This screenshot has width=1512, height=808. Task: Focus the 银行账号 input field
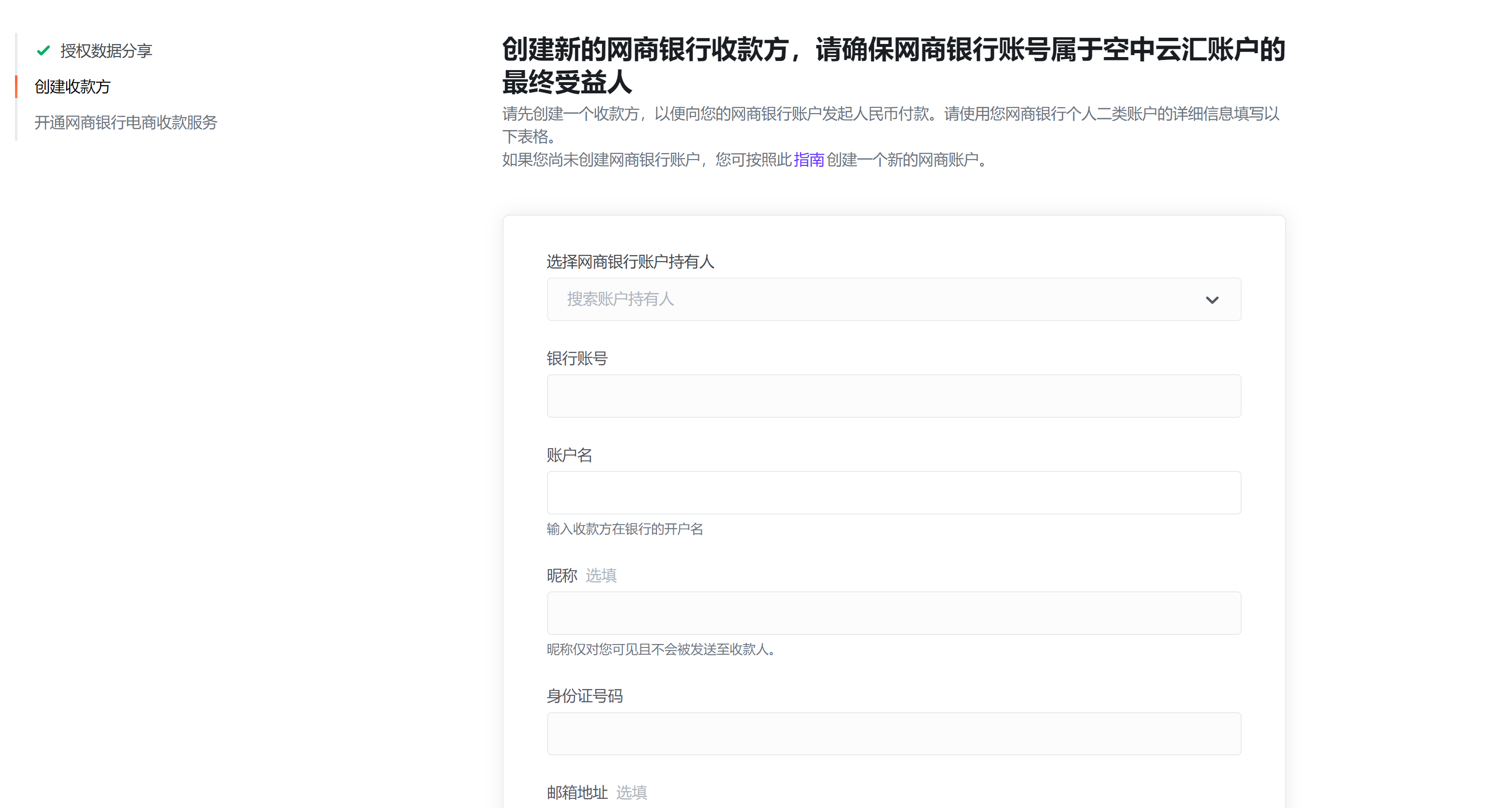(x=894, y=396)
